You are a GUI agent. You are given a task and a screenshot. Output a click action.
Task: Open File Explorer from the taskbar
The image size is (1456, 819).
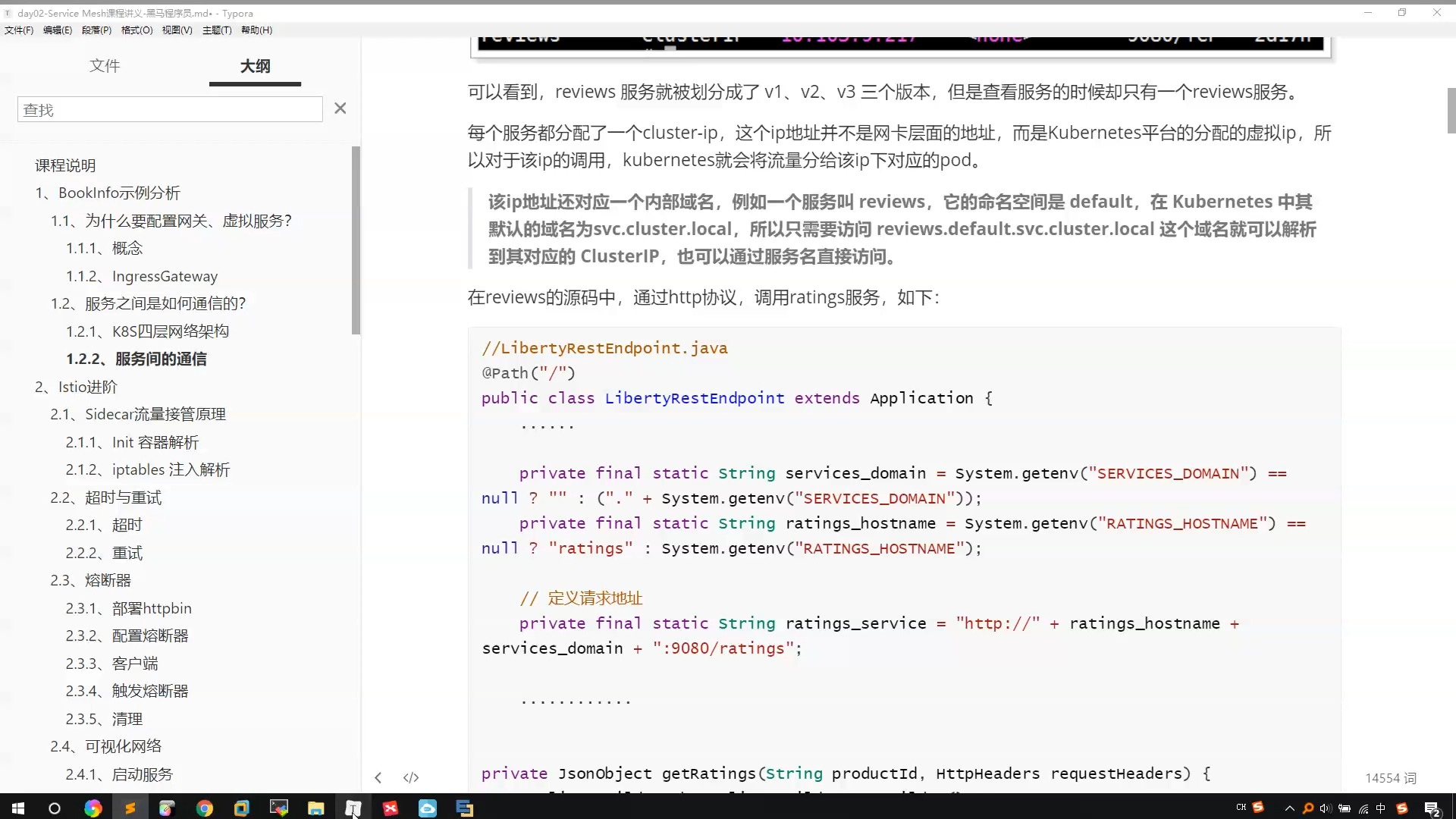pyautogui.click(x=316, y=808)
